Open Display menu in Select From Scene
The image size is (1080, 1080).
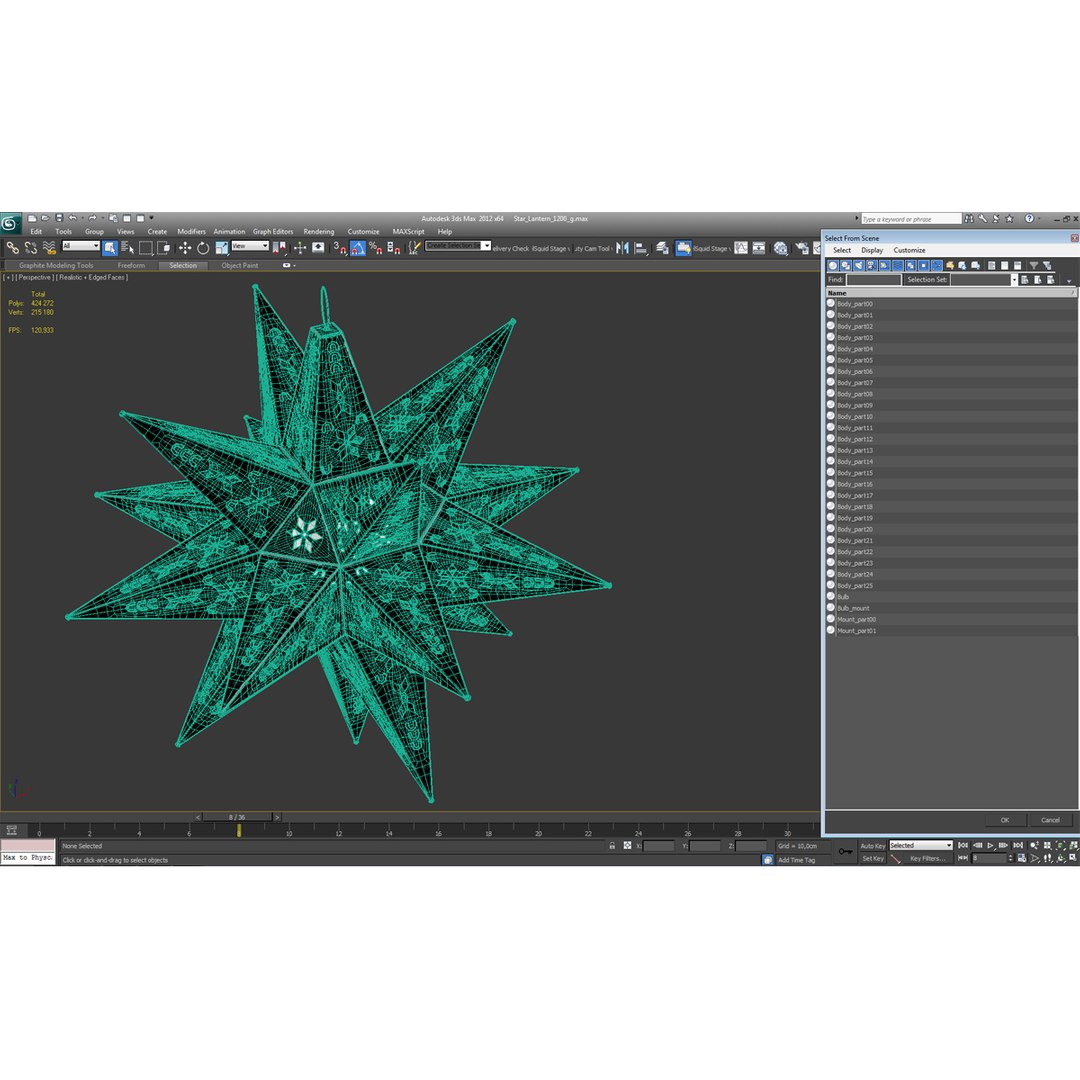872,250
